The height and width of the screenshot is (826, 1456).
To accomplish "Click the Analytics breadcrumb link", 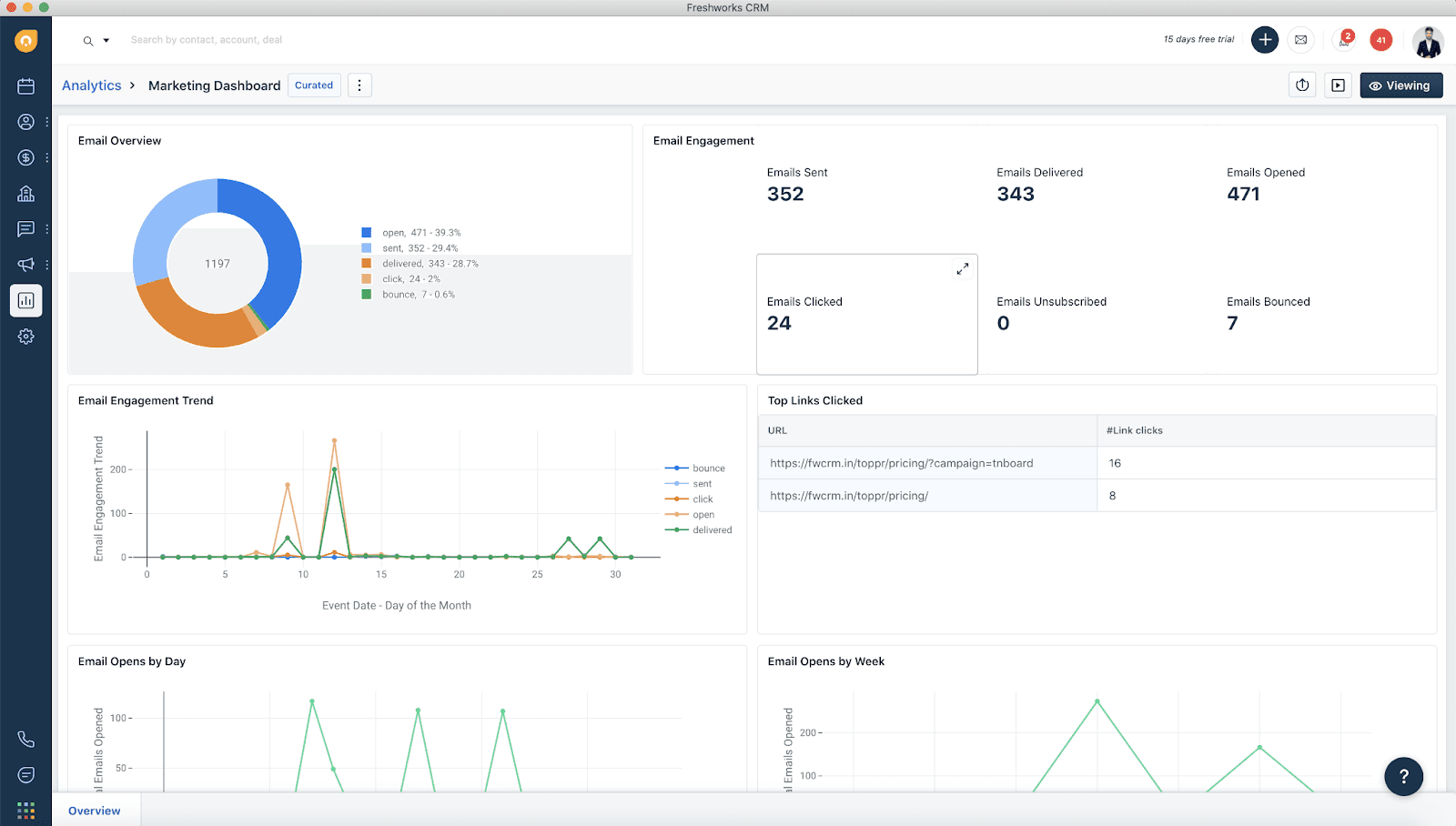I will pyautogui.click(x=91, y=85).
